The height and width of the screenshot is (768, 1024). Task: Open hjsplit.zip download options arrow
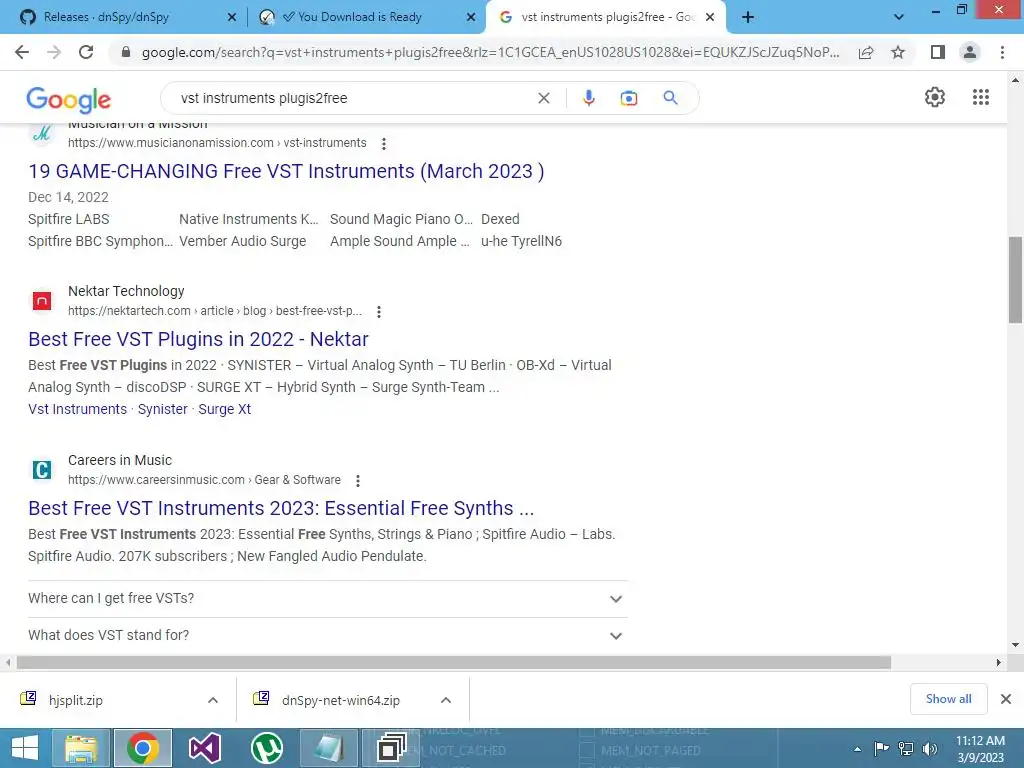coord(213,700)
